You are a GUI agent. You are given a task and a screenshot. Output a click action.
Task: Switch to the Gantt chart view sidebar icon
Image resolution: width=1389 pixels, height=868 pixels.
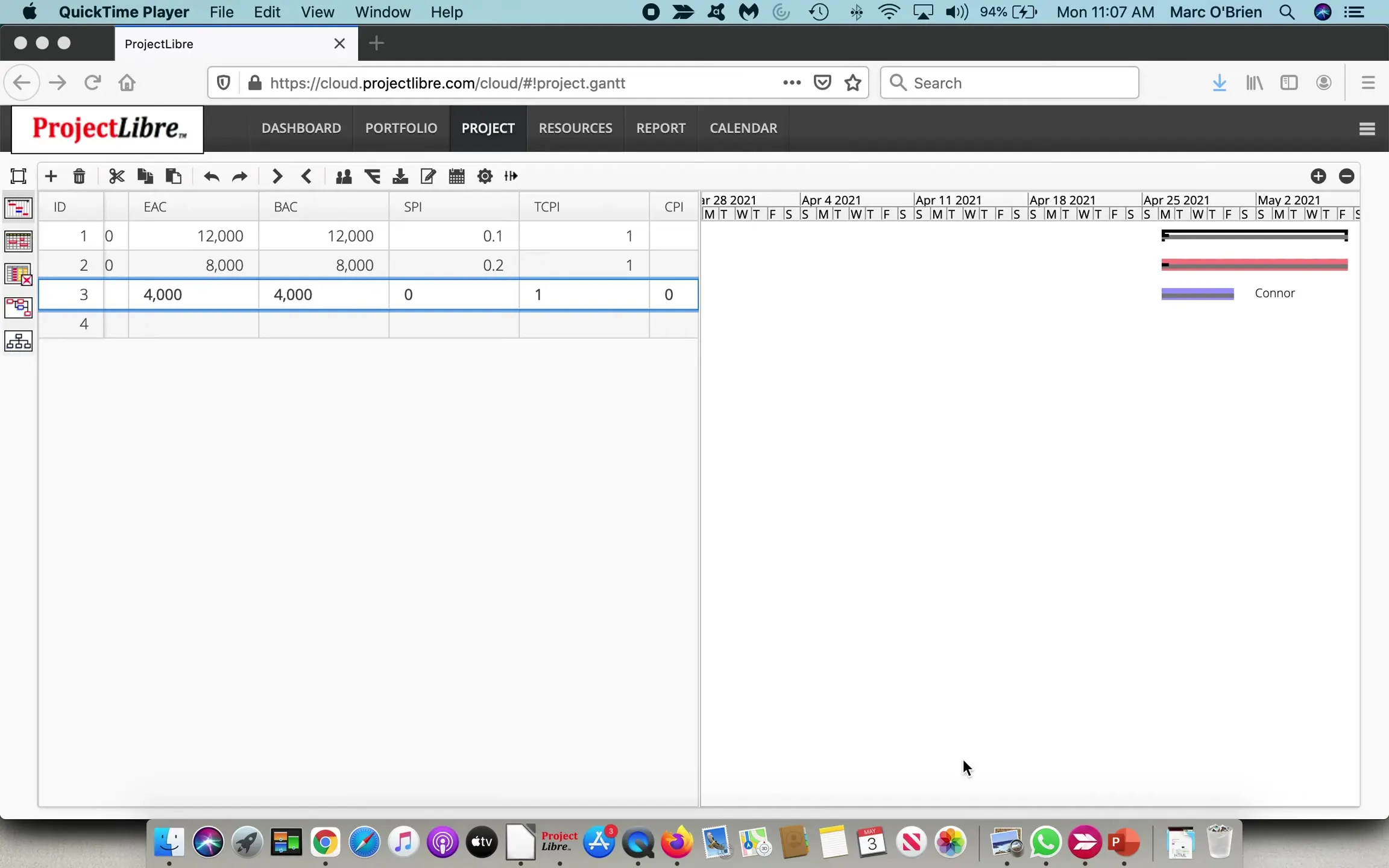click(x=18, y=209)
